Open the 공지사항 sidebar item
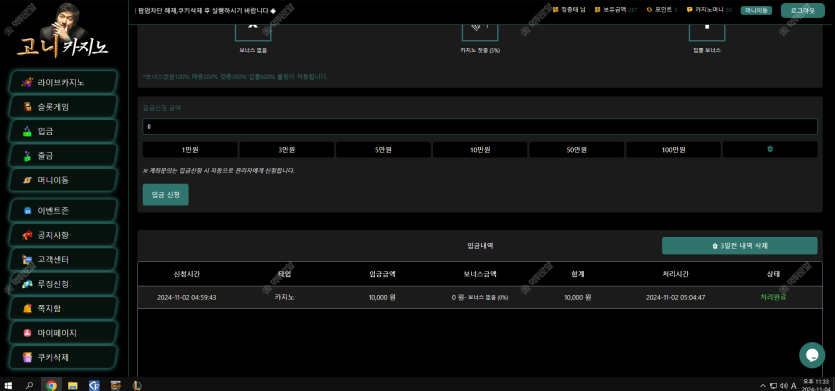This screenshot has height=391, width=835. pyautogui.click(x=64, y=235)
